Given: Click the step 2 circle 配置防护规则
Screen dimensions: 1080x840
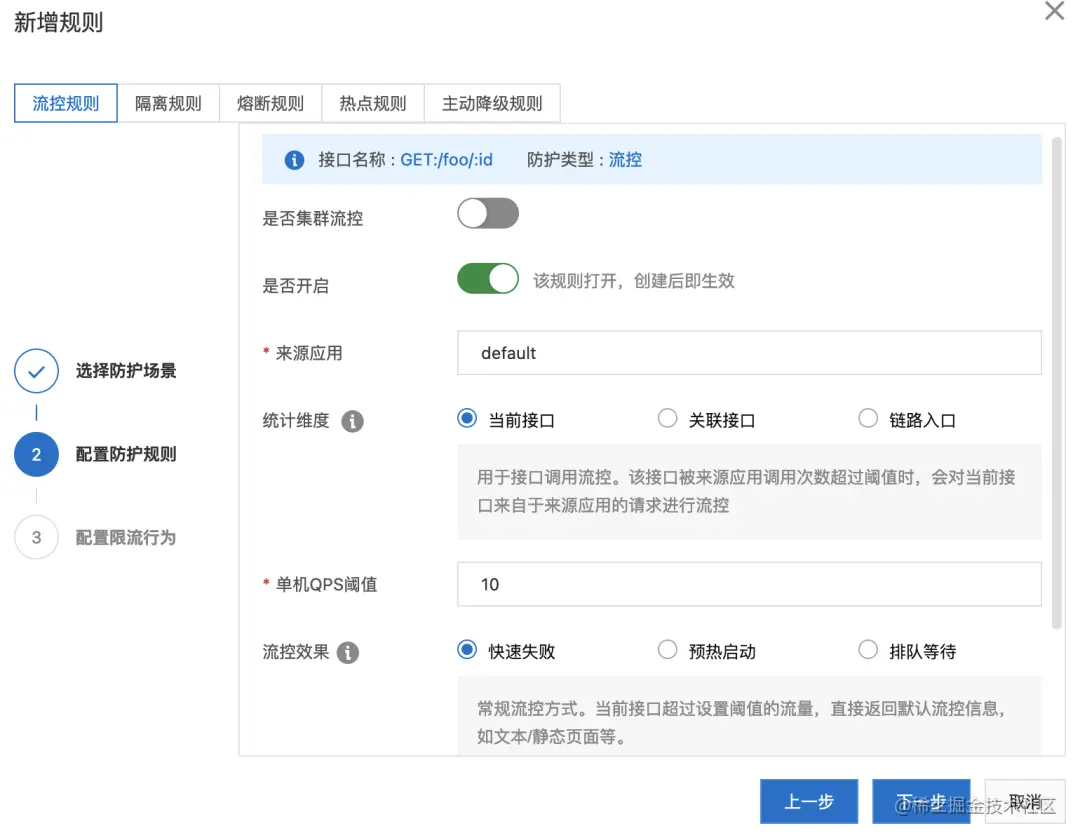Looking at the screenshot, I should point(37,454).
